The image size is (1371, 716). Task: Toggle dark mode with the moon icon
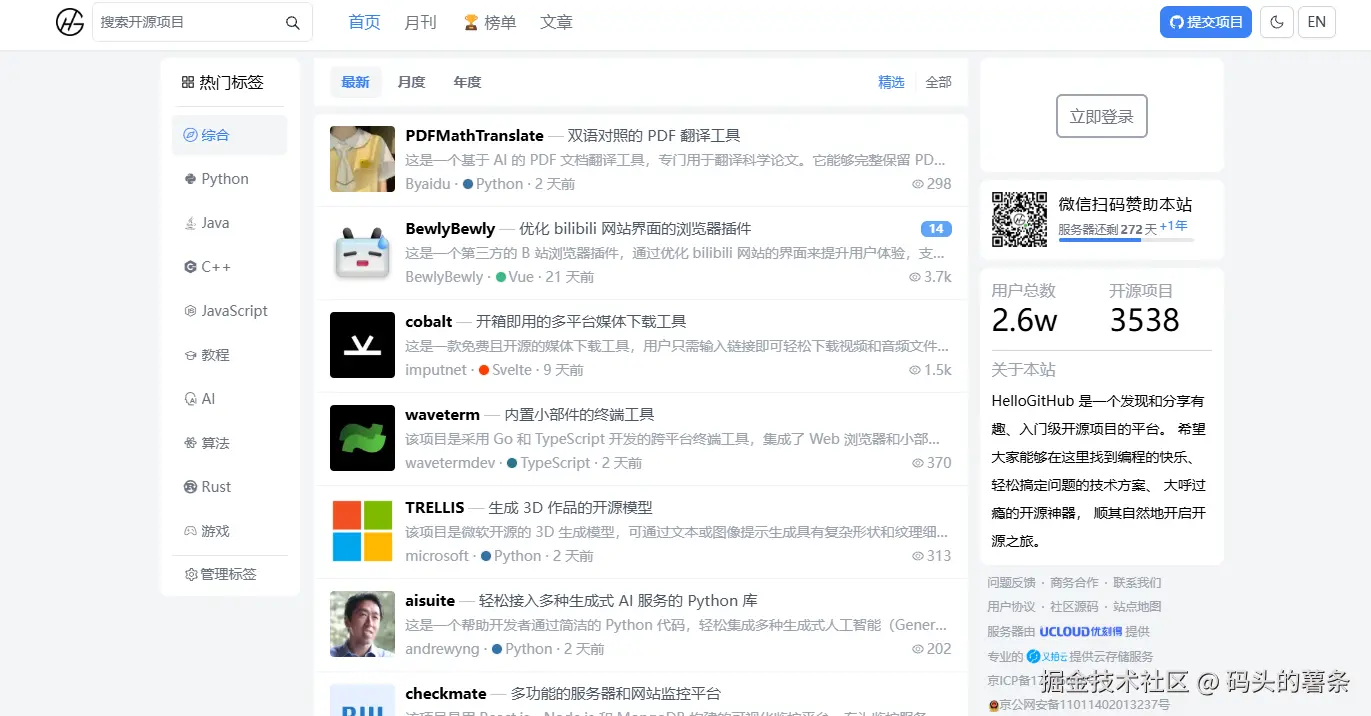[1276, 22]
